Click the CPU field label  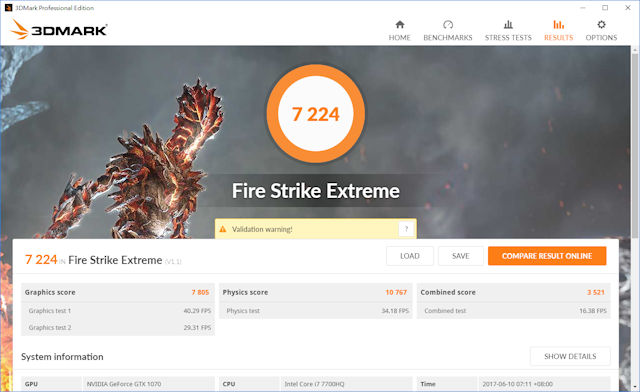coord(229,384)
